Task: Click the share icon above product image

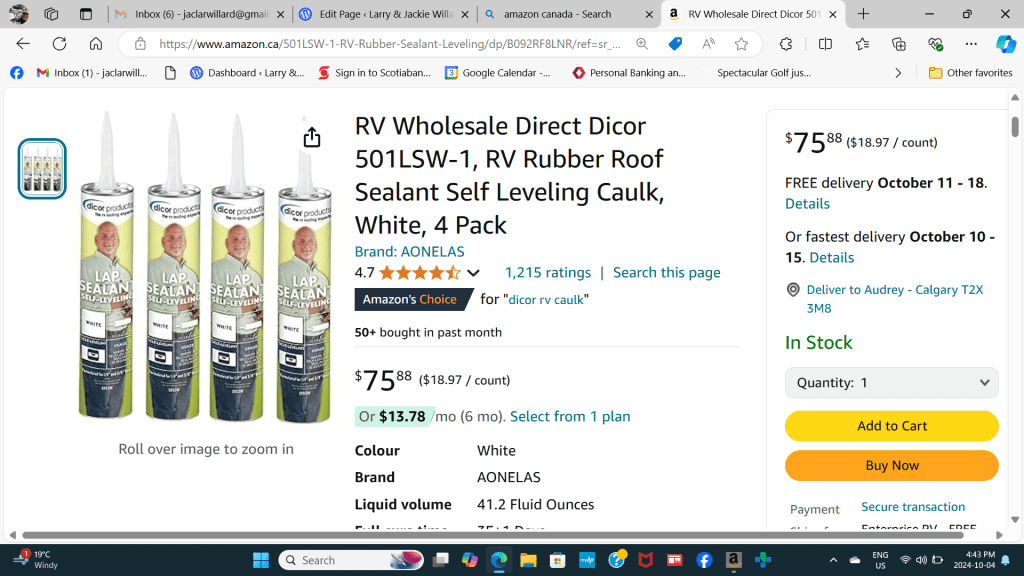Action: (x=312, y=137)
